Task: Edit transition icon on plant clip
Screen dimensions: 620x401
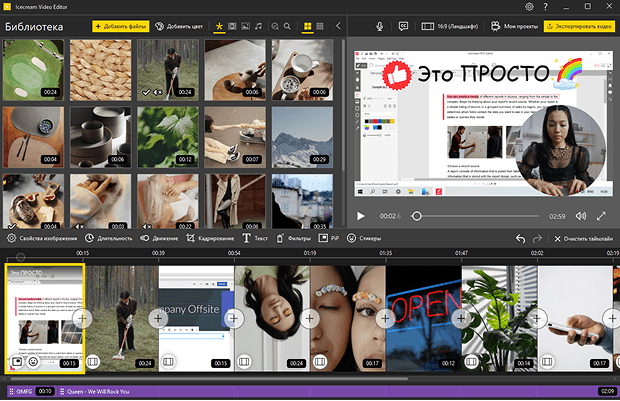Action: pos(471,361)
